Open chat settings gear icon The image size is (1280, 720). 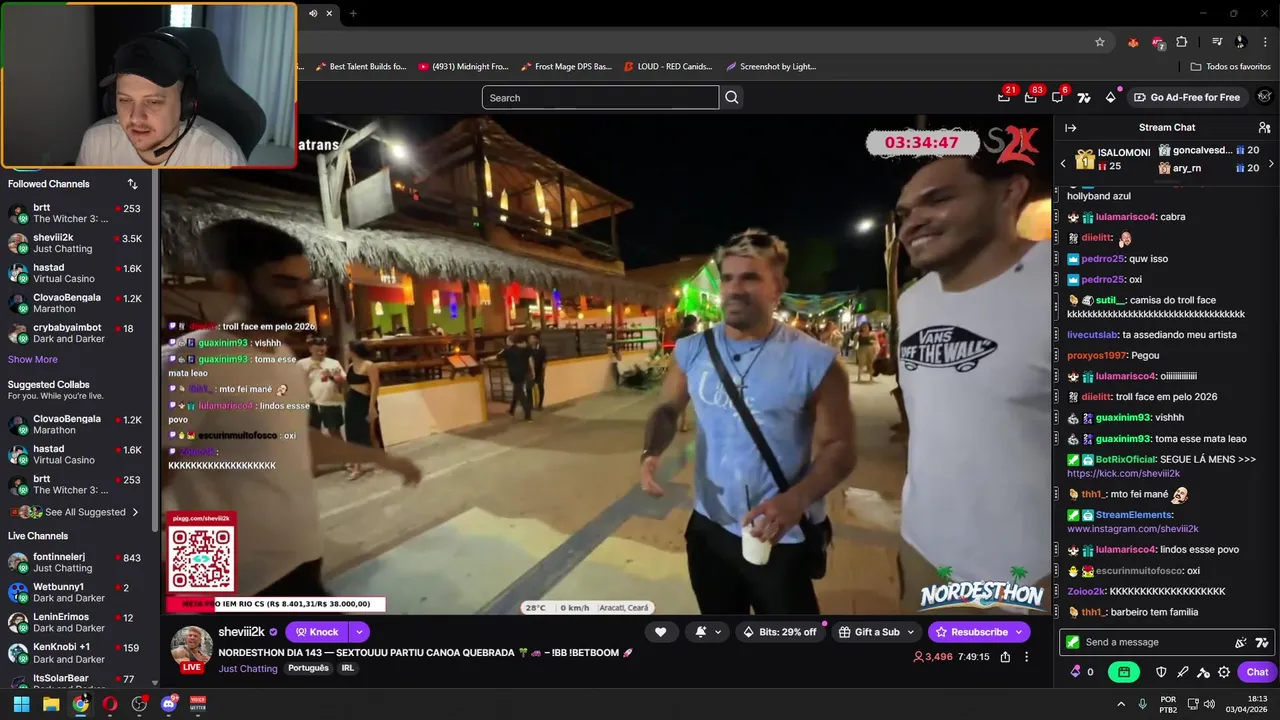click(x=1224, y=672)
